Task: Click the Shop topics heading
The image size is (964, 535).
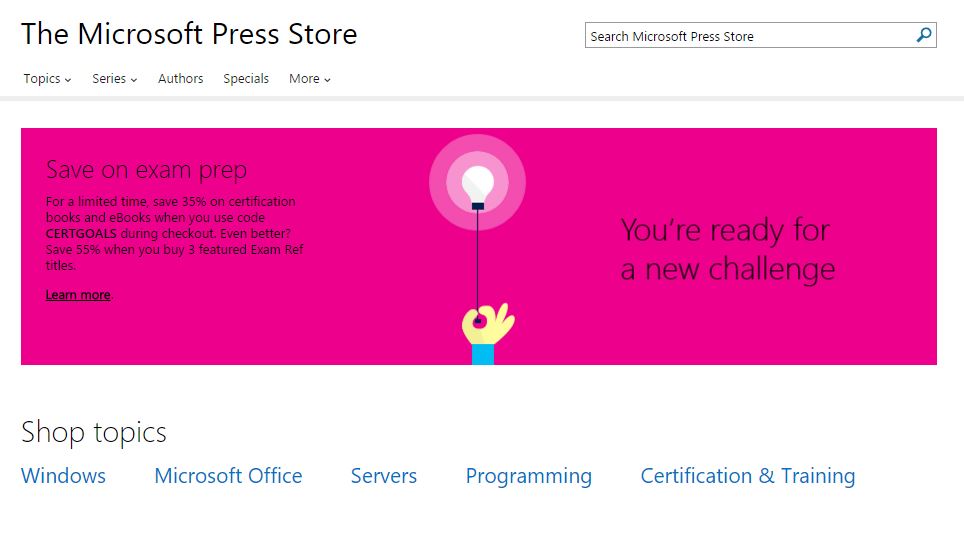Action: tap(93, 432)
